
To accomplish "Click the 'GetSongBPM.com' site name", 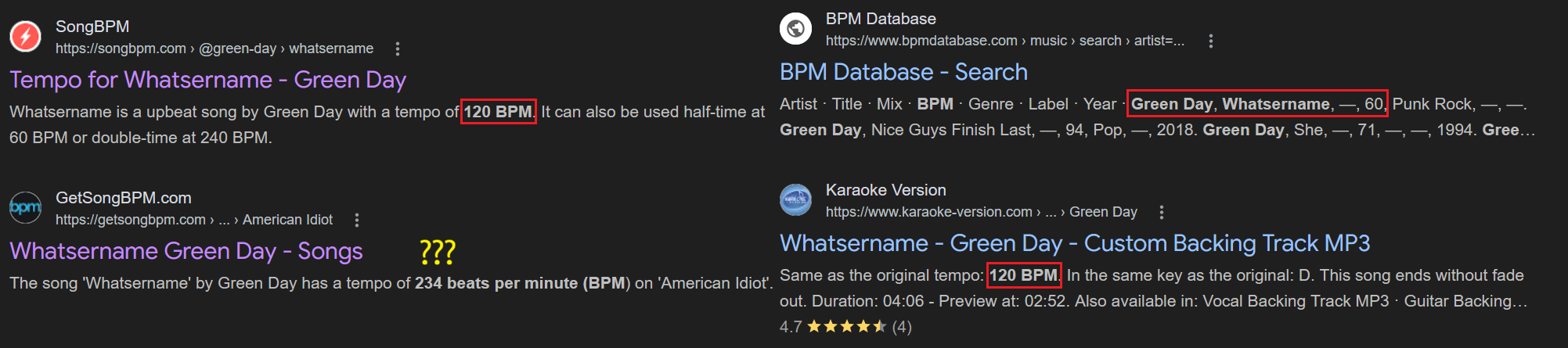I will tap(124, 198).
